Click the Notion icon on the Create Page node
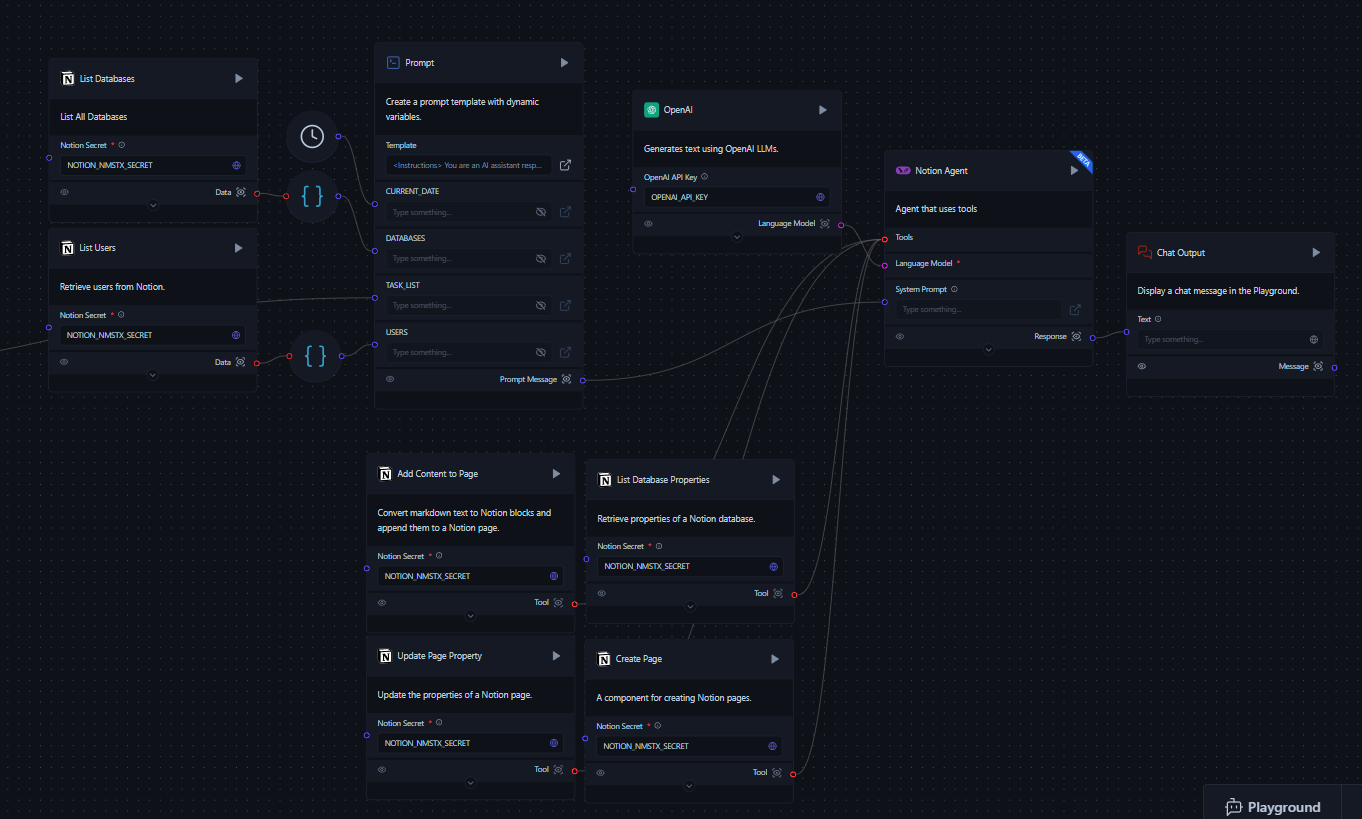This screenshot has width=1362, height=819. 604,658
